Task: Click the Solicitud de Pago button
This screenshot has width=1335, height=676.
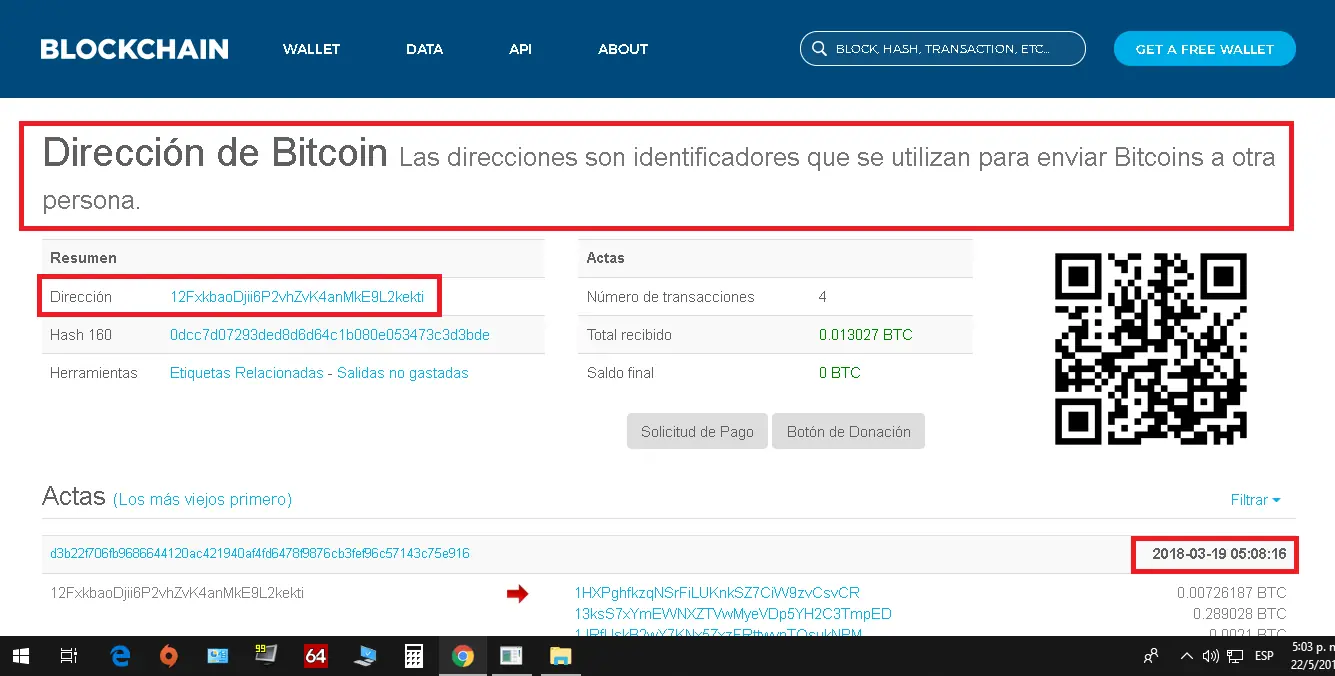Action: pos(697,432)
